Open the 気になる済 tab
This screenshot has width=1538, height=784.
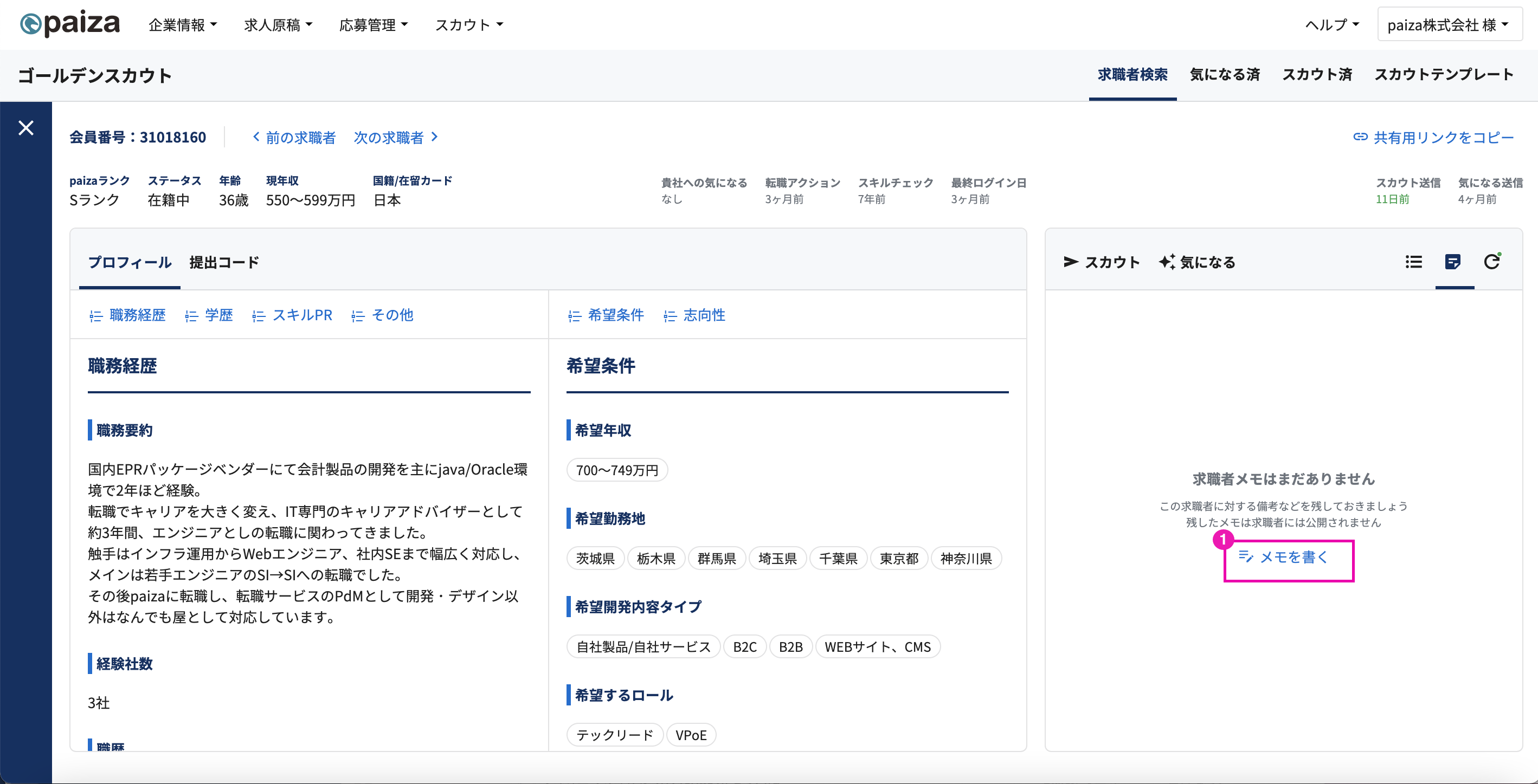[x=1225, y=75]
